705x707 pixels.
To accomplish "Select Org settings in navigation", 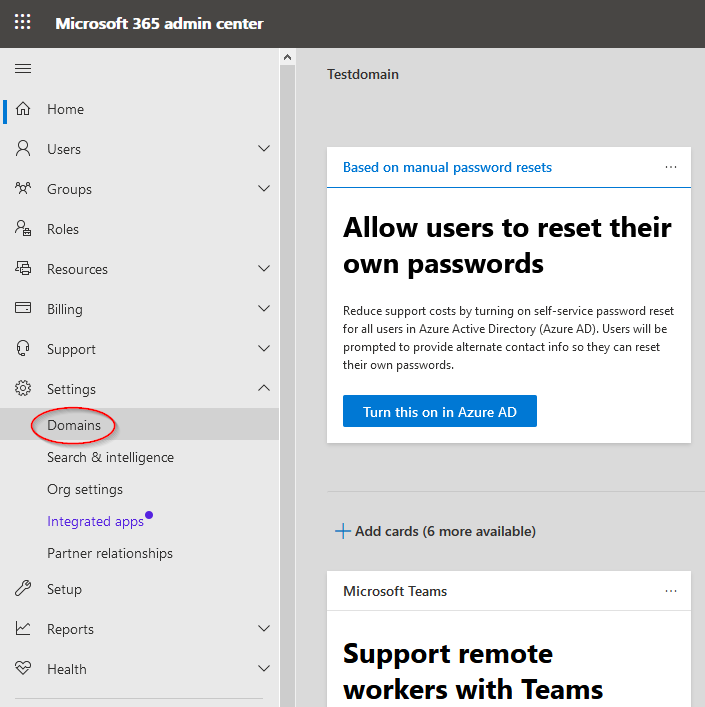I will [85, 489].
